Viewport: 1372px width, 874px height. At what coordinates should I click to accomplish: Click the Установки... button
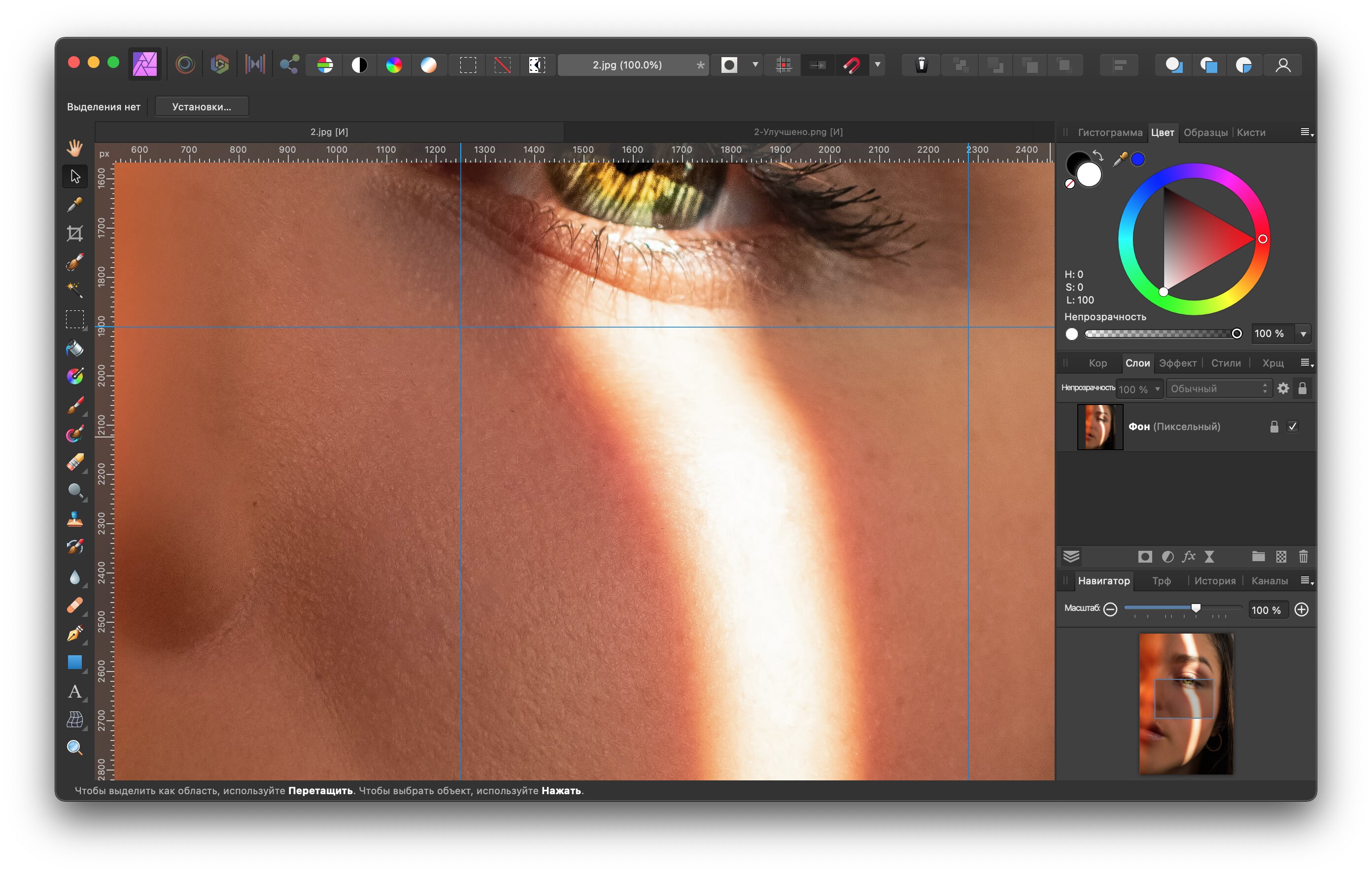[x=202, y=106]
